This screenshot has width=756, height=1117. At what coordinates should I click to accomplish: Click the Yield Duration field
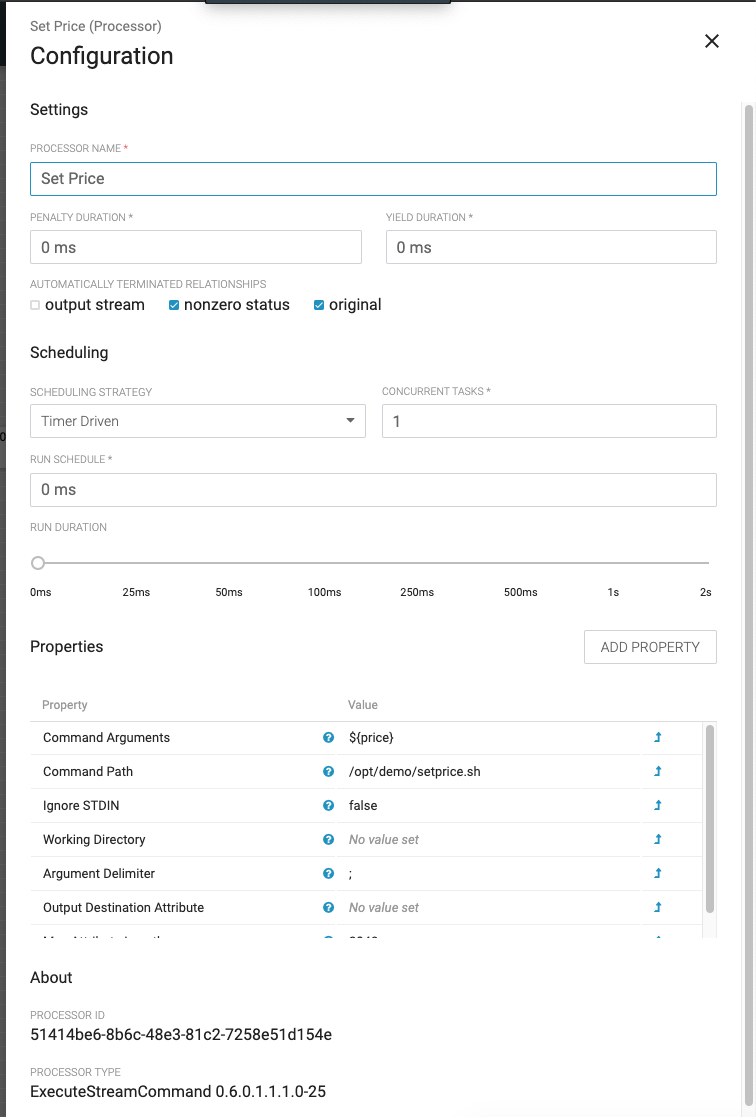[551, 247]
